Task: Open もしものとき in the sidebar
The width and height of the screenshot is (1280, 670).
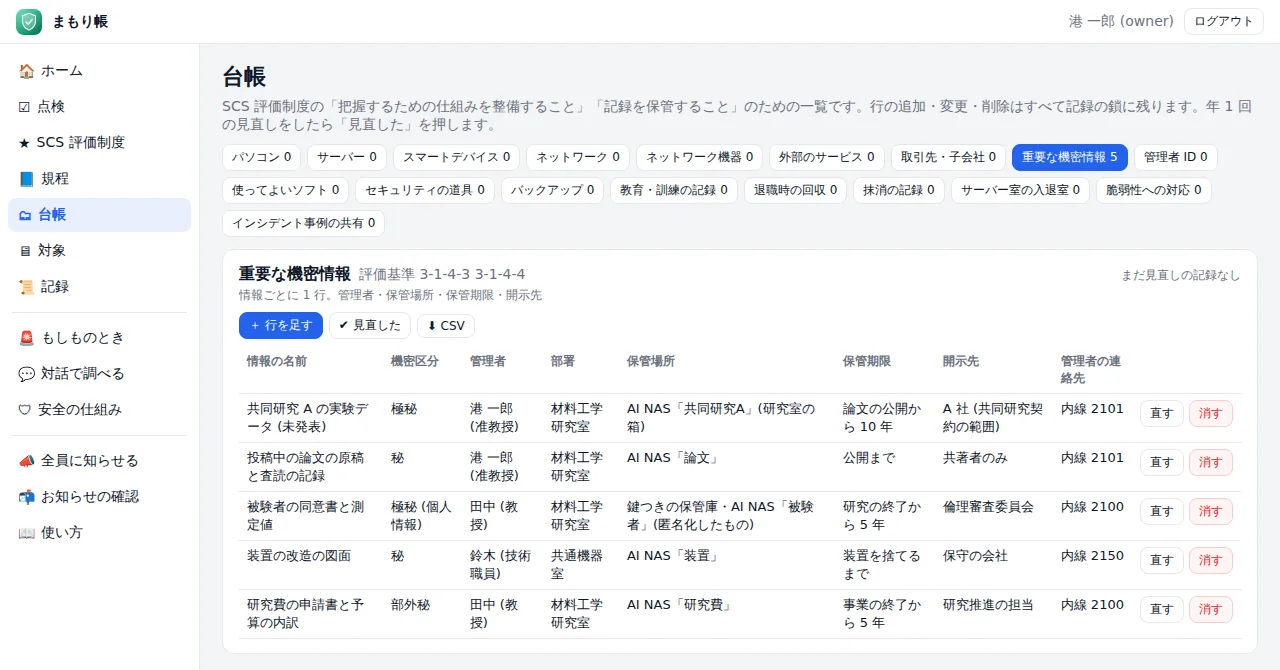Action: pos(99,338)
